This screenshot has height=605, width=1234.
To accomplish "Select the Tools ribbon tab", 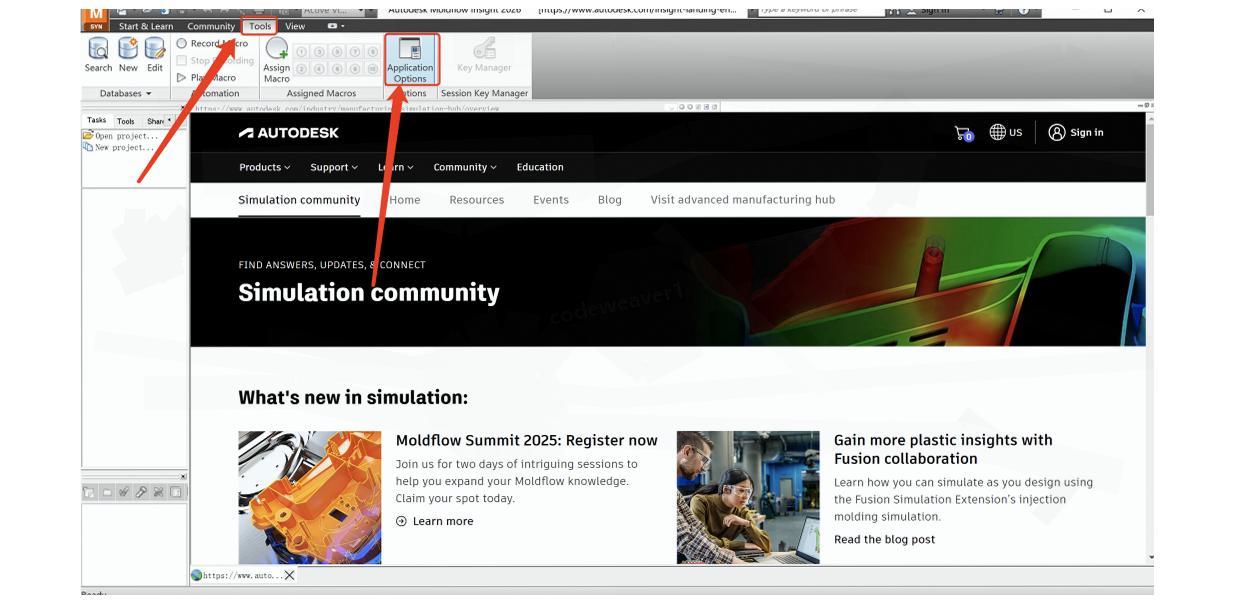I will click(260, 26).
